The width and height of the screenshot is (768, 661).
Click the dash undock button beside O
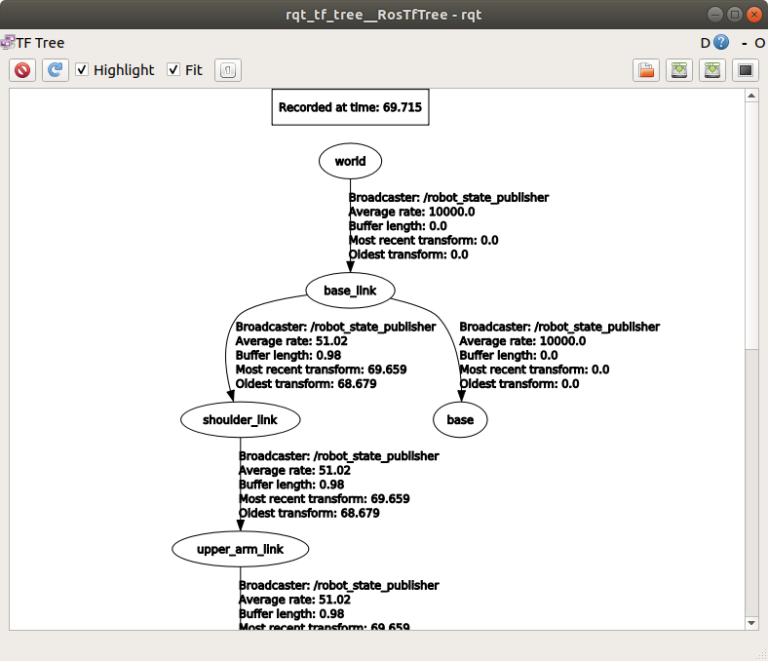pos(745,43)
